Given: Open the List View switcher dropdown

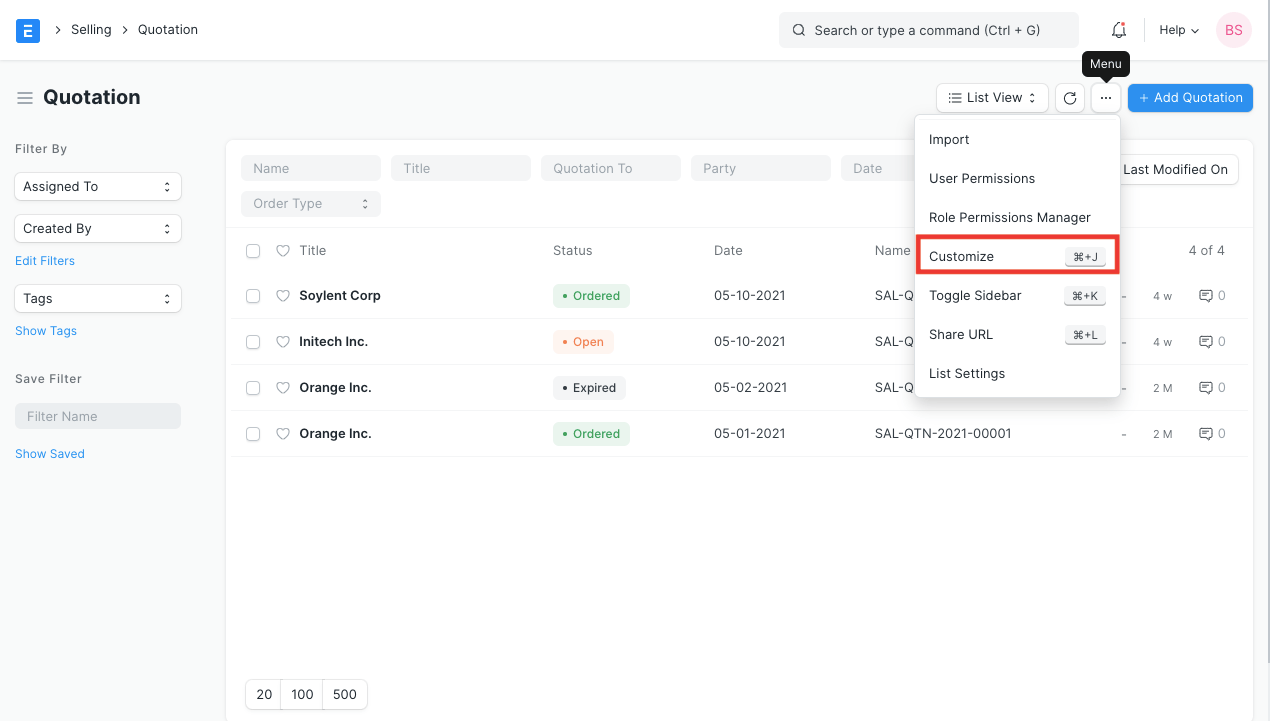Looking at the screenshot, I should [991, 97].
